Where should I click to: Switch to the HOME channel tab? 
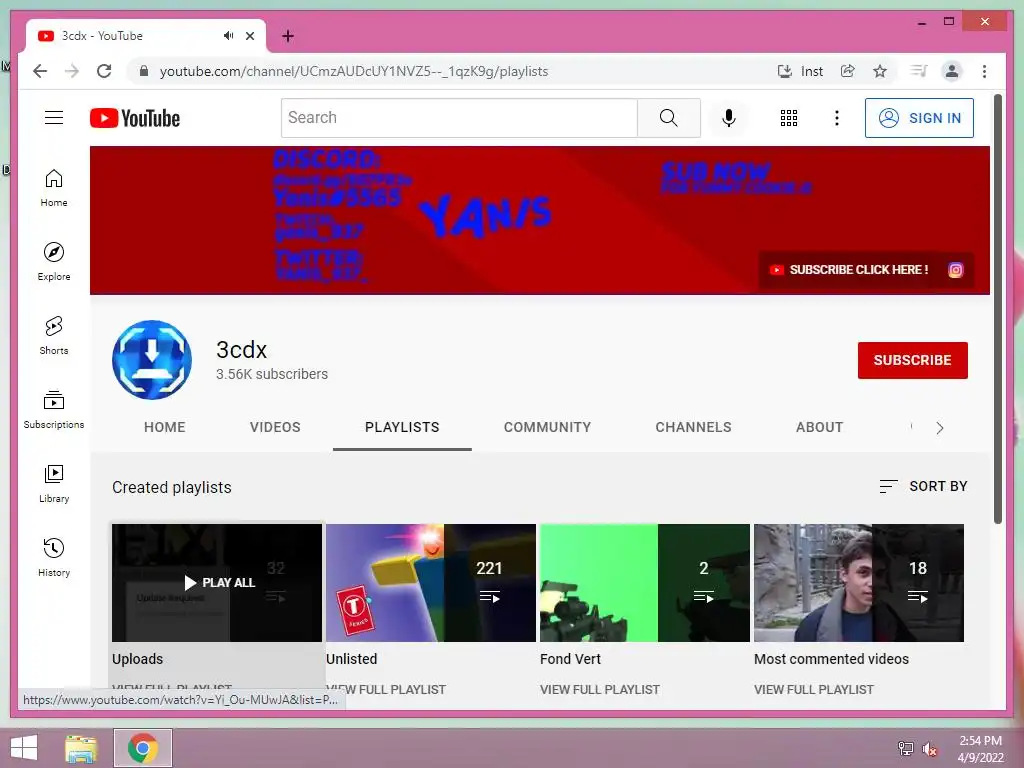[165, 427]
